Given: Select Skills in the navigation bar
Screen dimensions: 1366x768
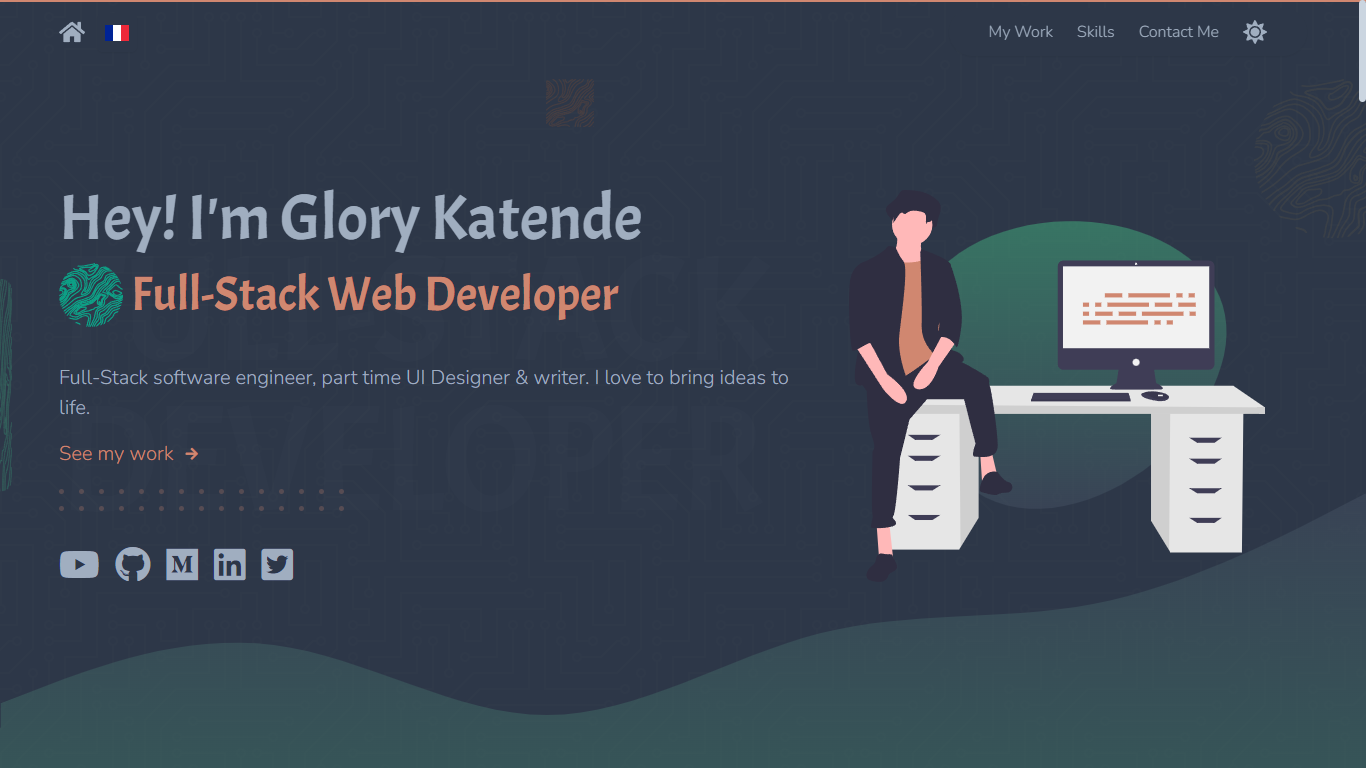Looking at the screenshot, I should (1095, 32).
